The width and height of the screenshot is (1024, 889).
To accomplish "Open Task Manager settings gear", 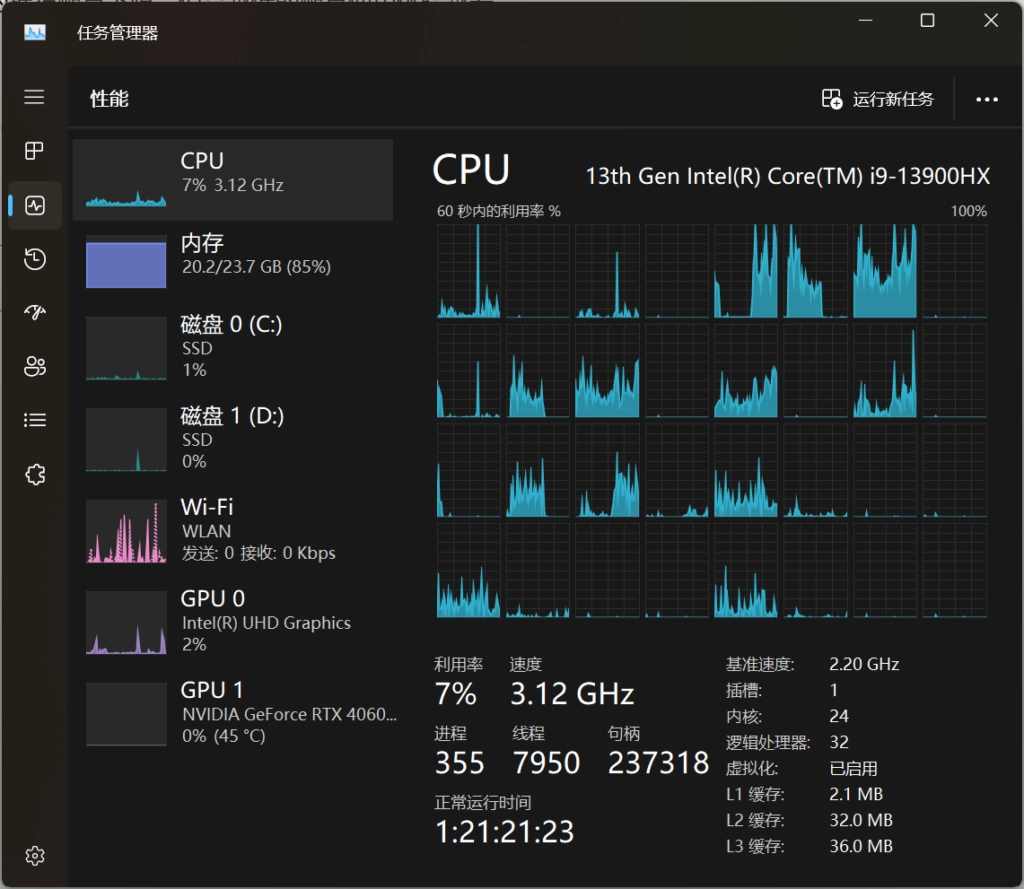I will [x=35, y=856].
